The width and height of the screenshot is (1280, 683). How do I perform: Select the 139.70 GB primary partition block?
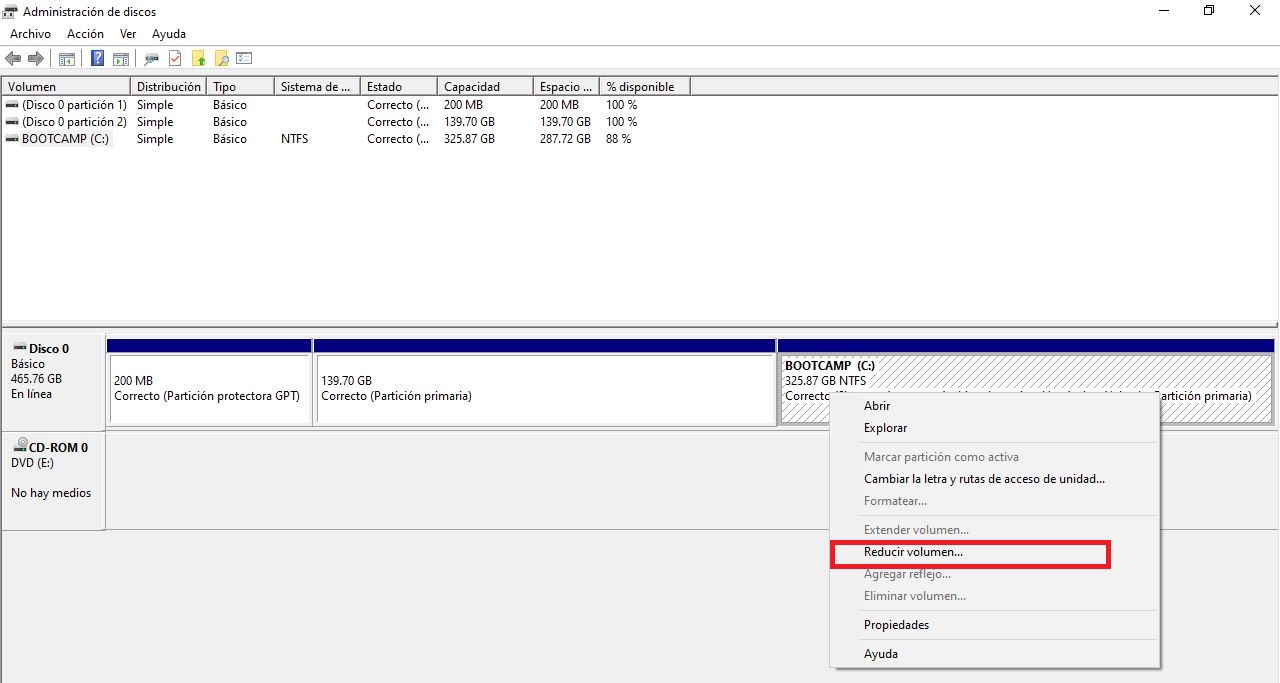(x=543, y=390)
